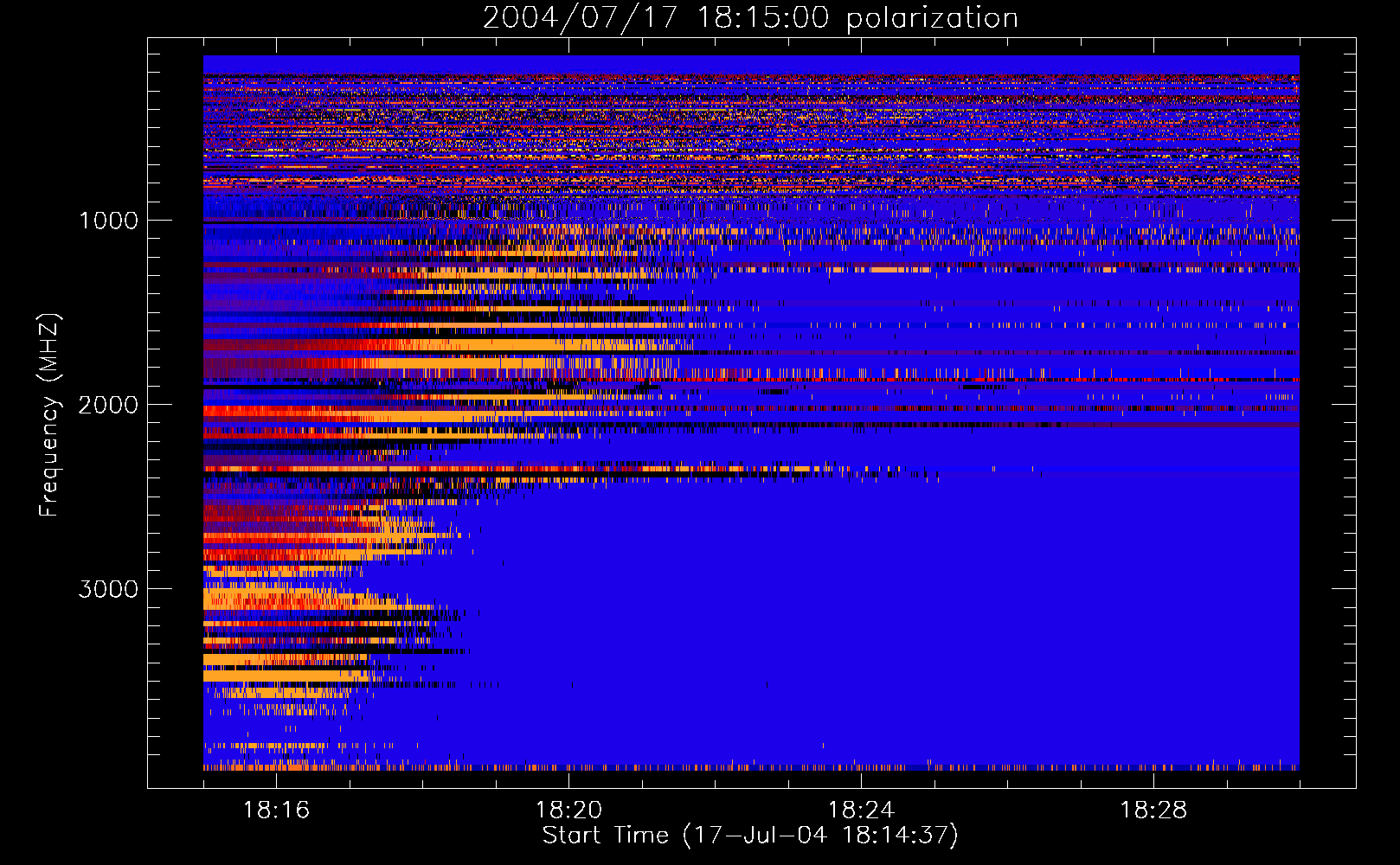
Task: Select the 'Start Time (17-Jul-04 18:14:37)' label
Action: tap(750, 836)
